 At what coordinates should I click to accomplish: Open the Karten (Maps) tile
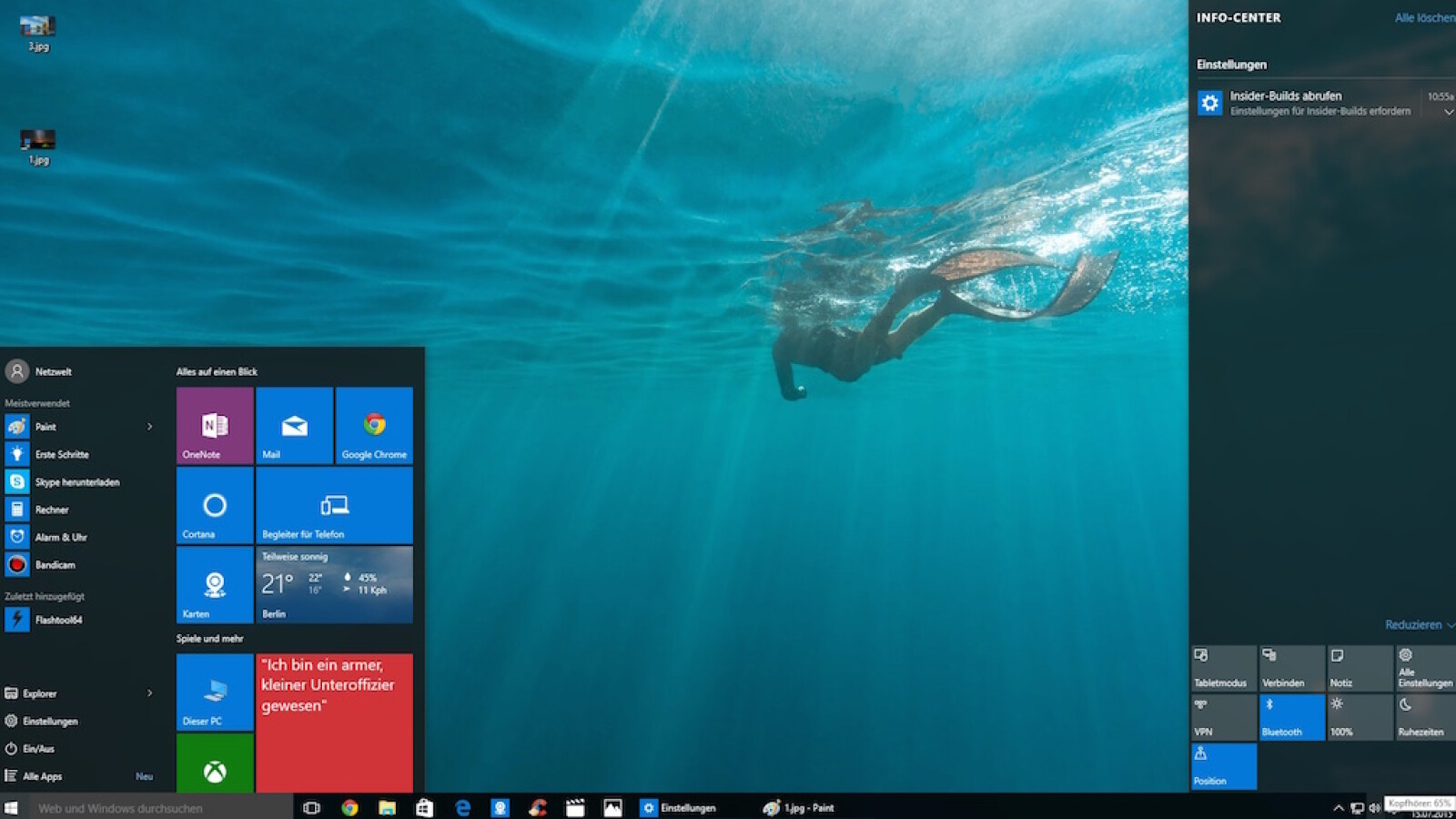[x=214, y=585]
